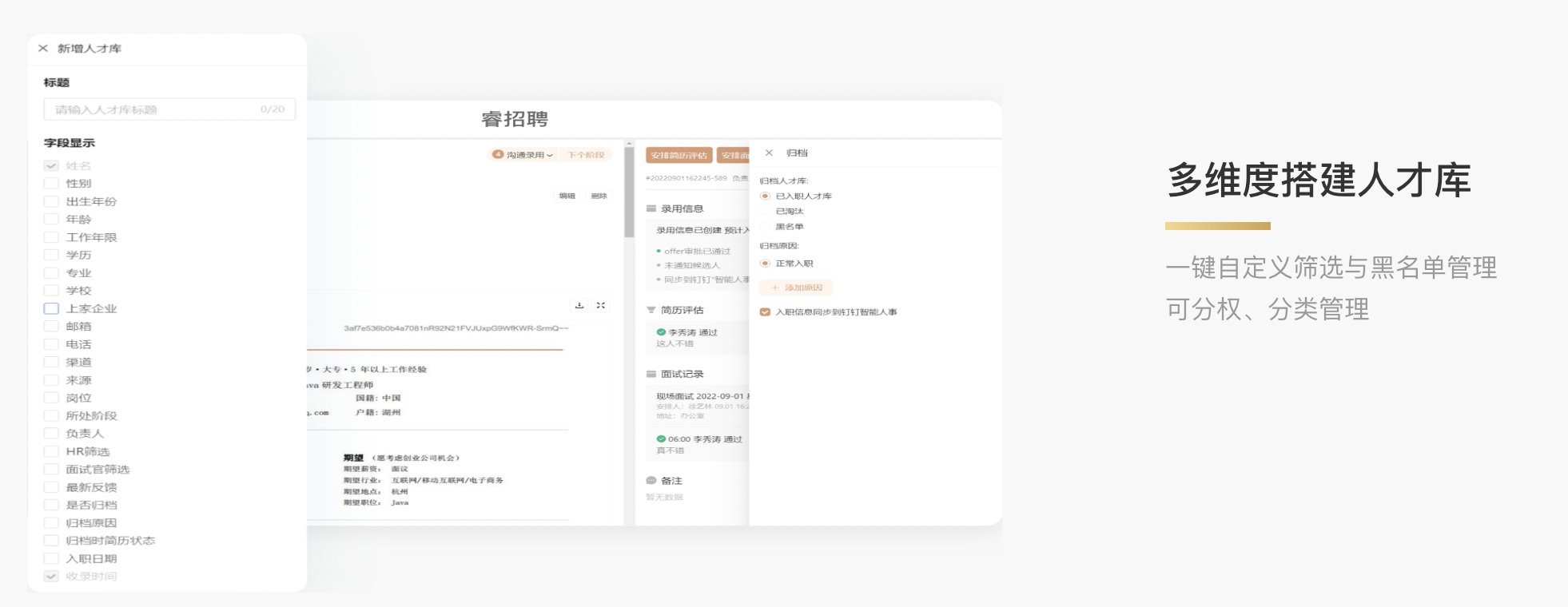This screenshot has width=1568, height=607.
Task: Click the 下个阶段 button
Action: tap(586, 155)
